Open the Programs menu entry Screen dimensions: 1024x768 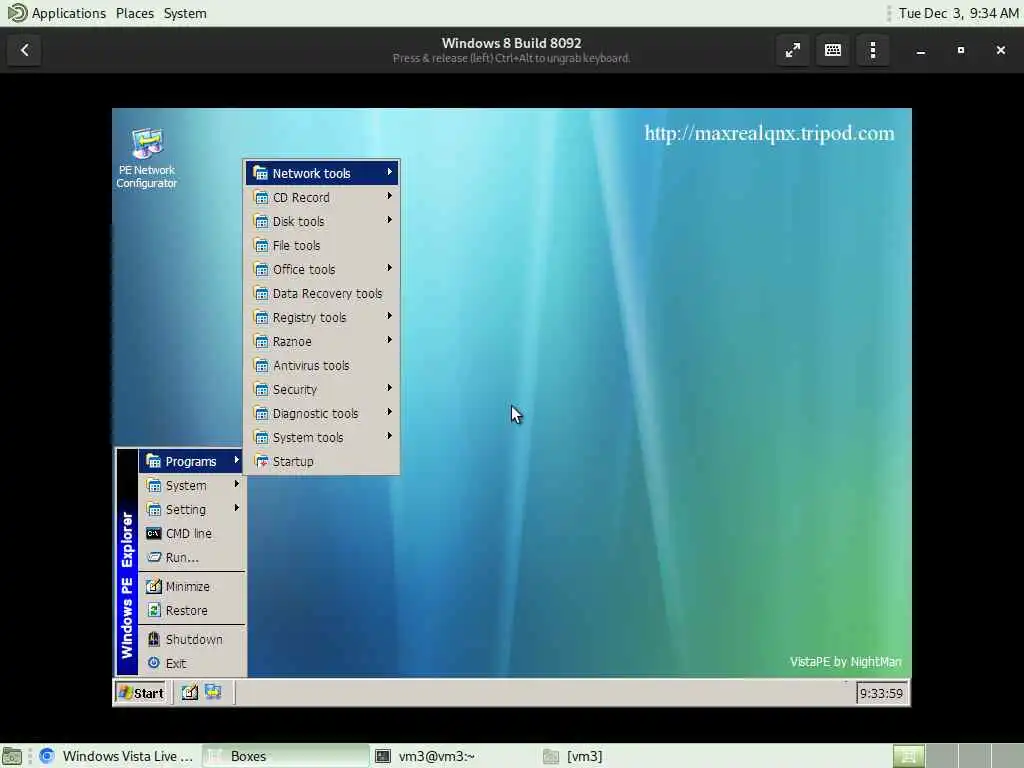191,461
